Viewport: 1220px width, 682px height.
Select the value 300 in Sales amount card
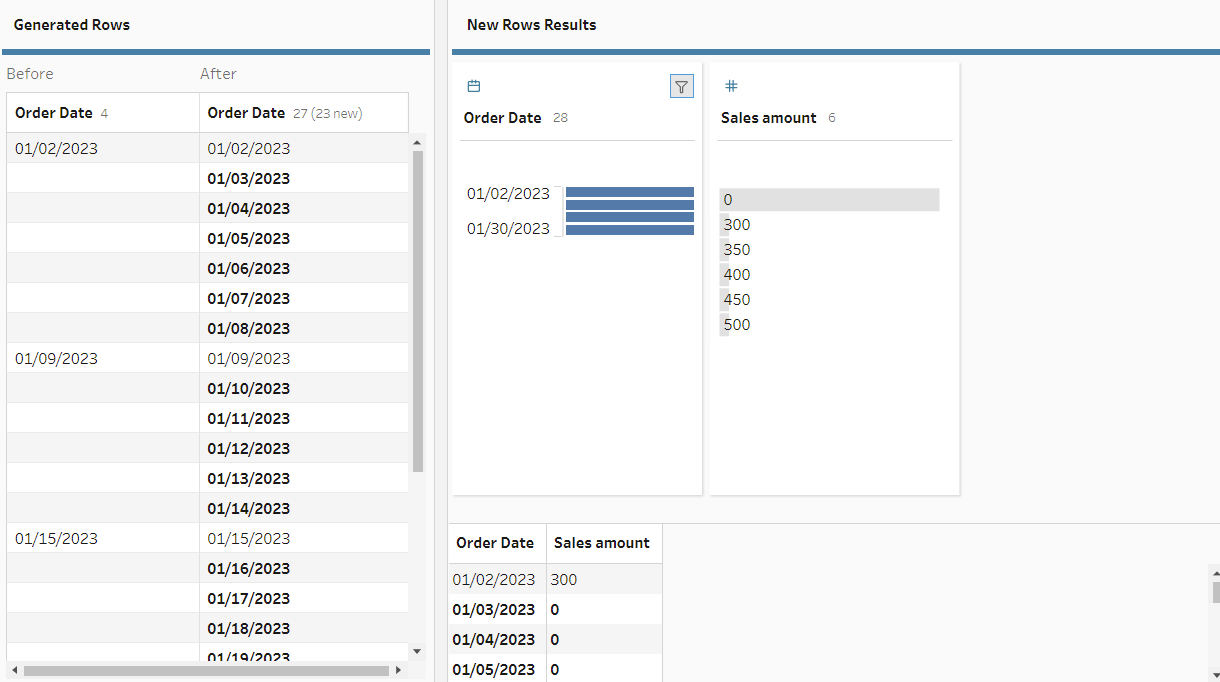(x=737, y=225)
